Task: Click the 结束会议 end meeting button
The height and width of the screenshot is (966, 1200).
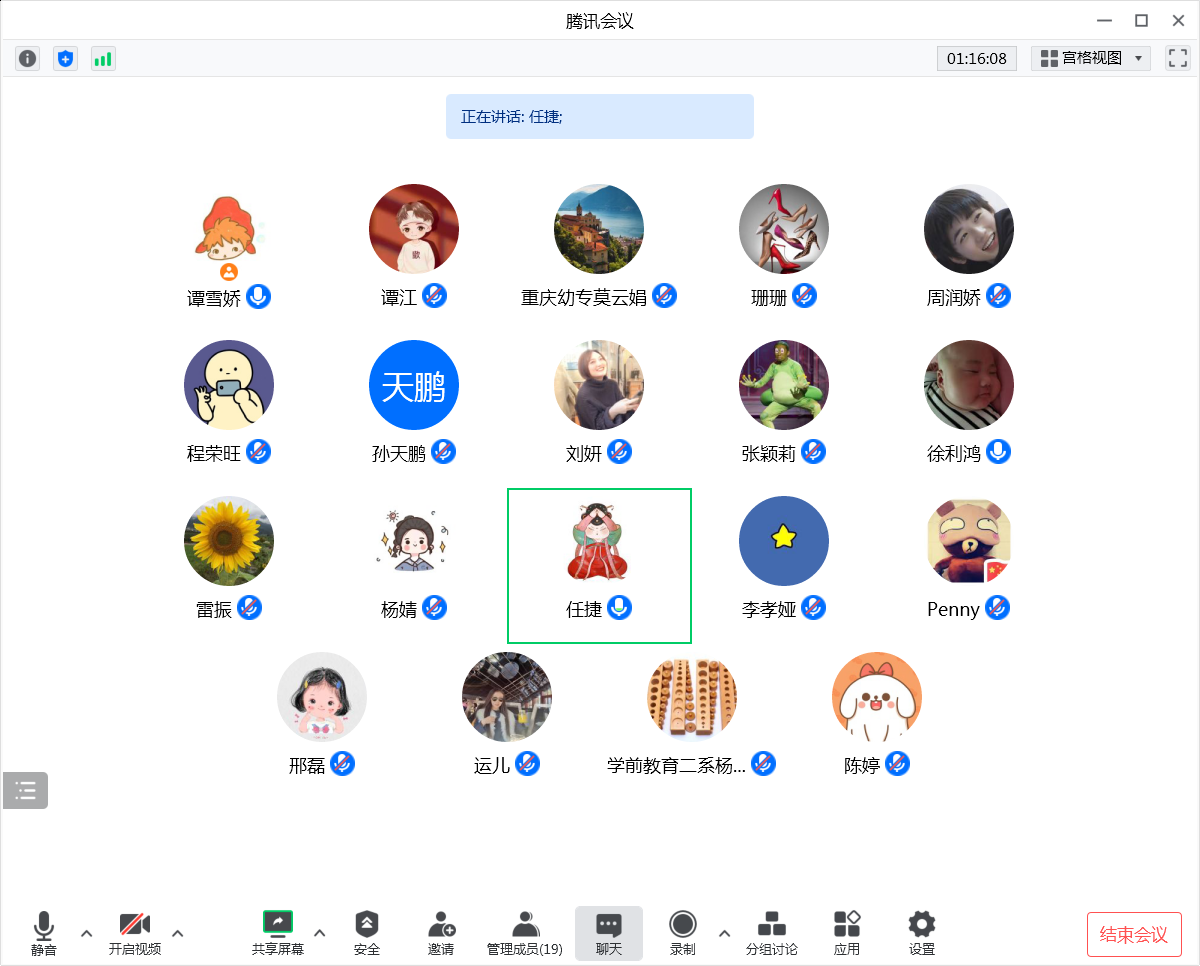Action: tap(1134, 934)
